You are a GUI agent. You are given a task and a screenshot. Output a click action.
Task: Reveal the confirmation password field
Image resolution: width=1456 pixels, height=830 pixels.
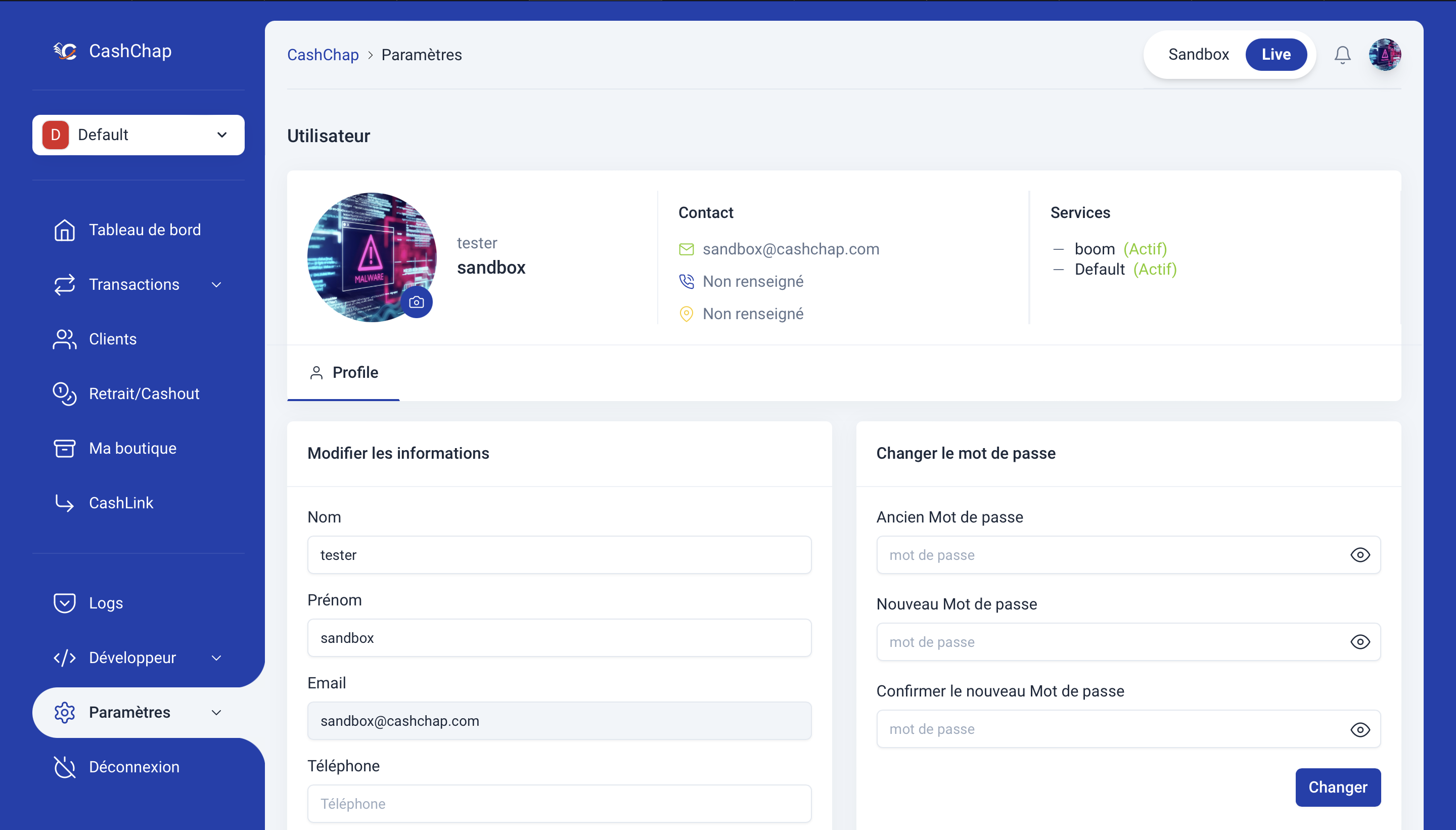[x=1361, y=730]
